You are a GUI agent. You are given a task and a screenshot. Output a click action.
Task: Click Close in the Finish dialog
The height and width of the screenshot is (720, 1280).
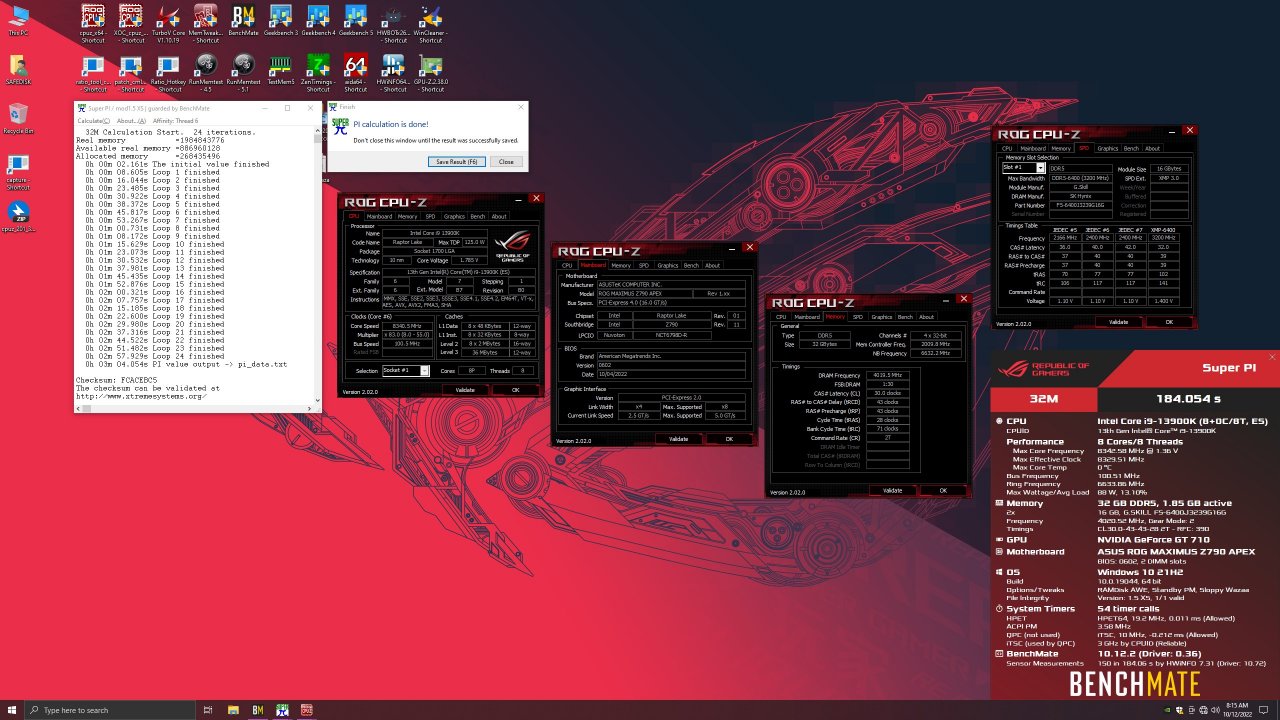click(x=506, y=161)
